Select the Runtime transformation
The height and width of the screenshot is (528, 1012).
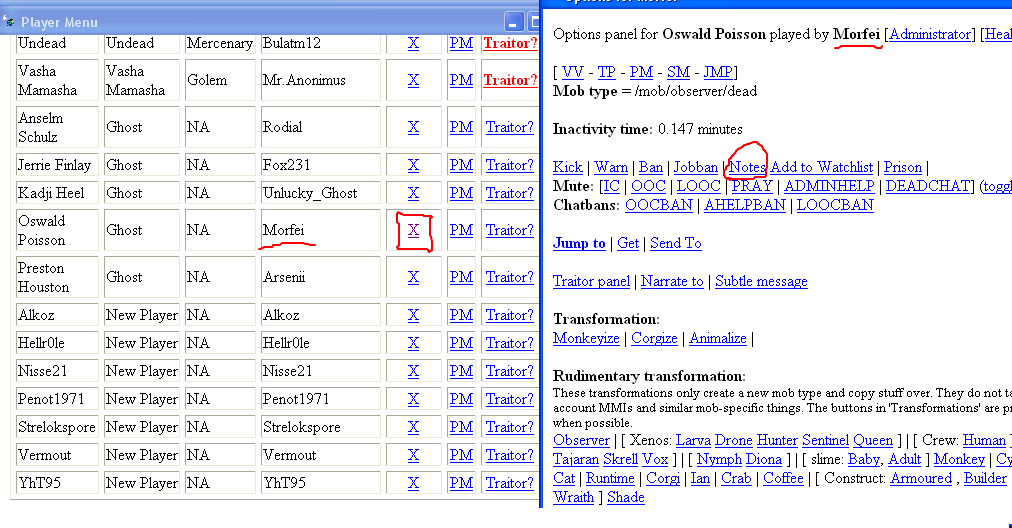click(610, 478)
